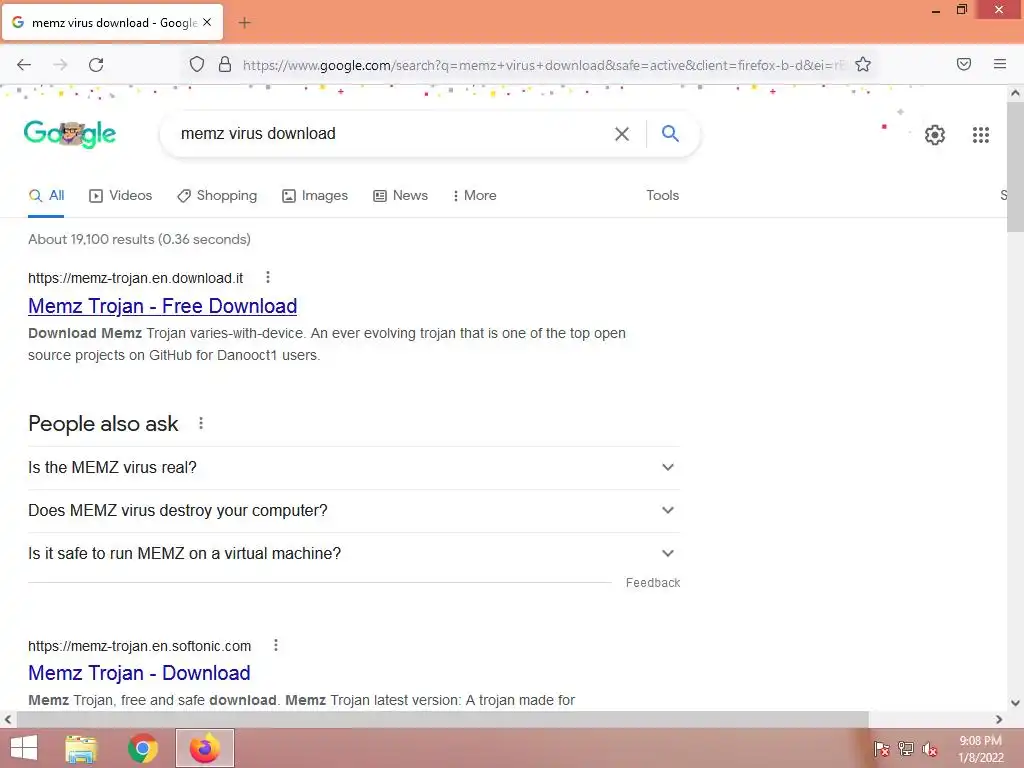Click the vertical scrollbar thumb
Viewport: 1024px width, 768px height.
click(1015, 167)
